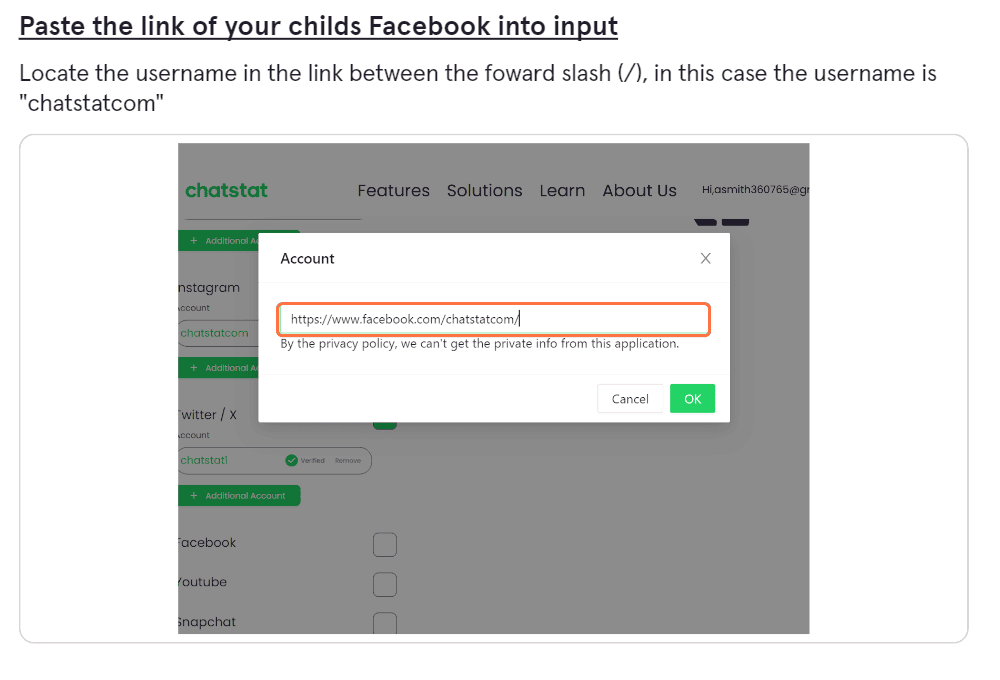
Task: Select the chatstat1 Twitter account field
Action: (274, 461)
